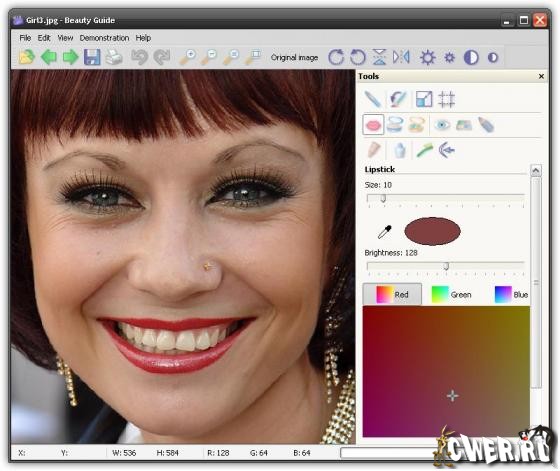Switch to the Green color tab

(451, 295)
